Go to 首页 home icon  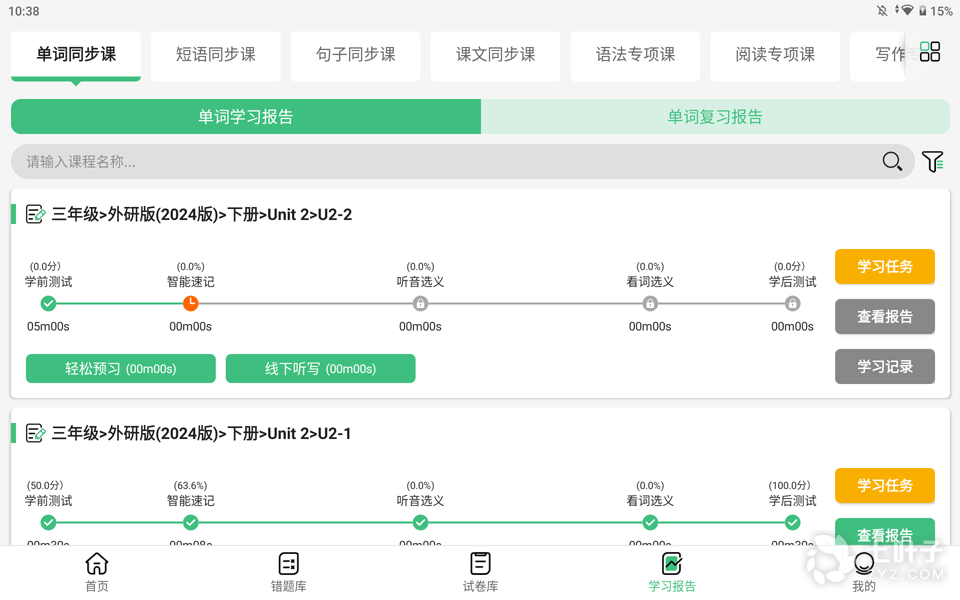pos(97,572)
